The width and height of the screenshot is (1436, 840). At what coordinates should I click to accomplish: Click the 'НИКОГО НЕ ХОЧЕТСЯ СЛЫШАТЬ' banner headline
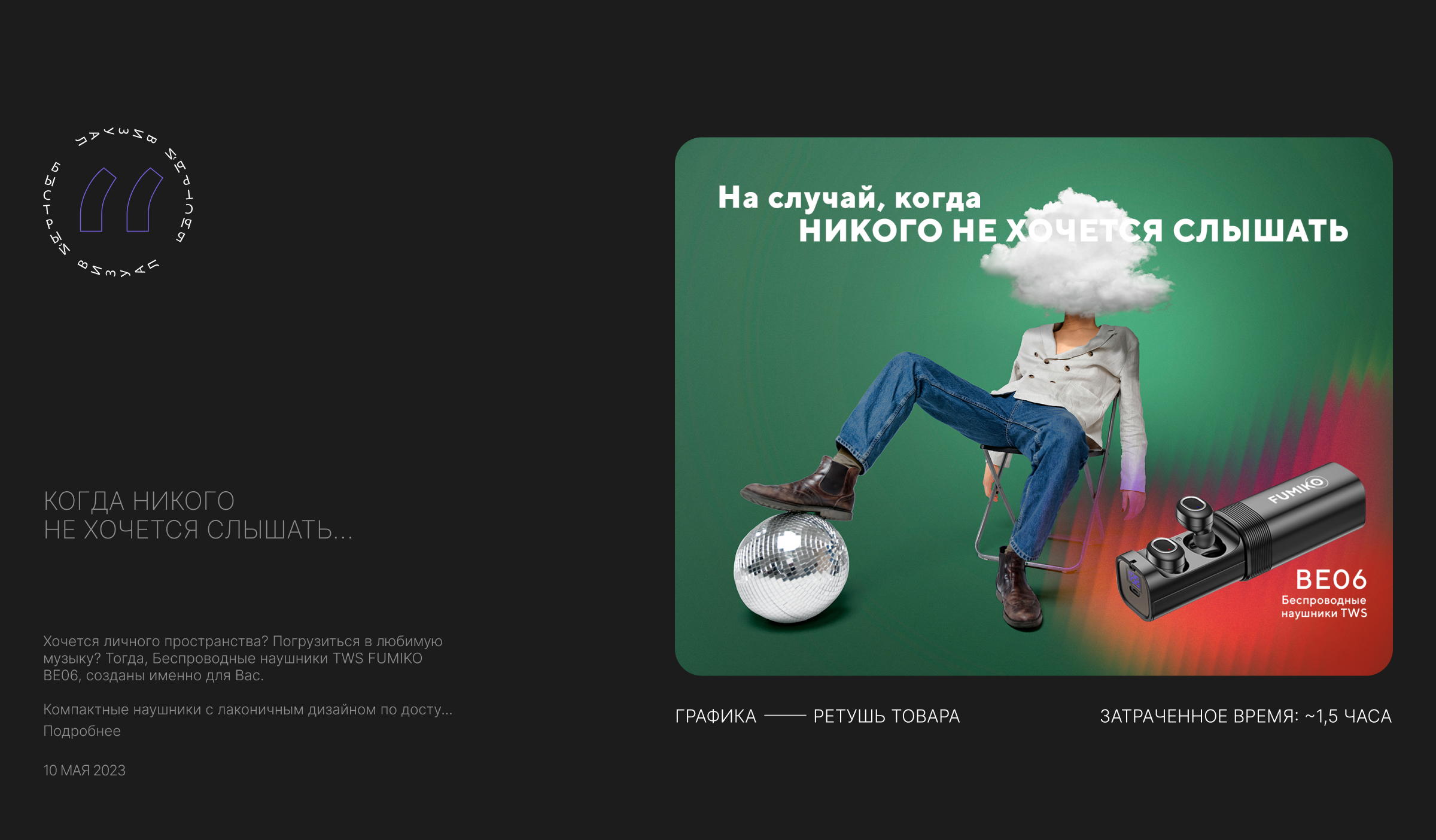(1073, 231)
